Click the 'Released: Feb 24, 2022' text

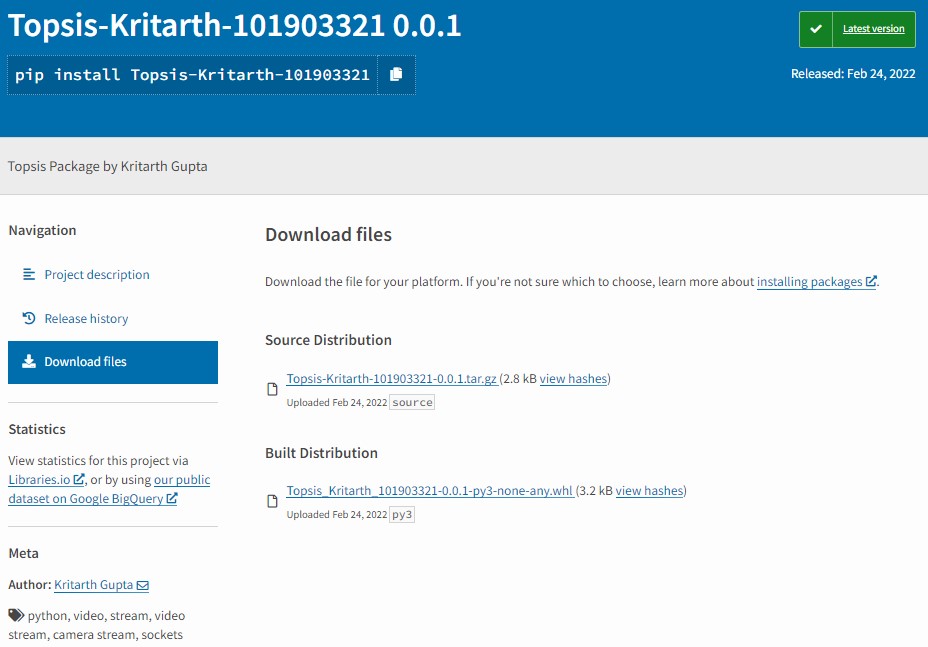coord(853,73)
